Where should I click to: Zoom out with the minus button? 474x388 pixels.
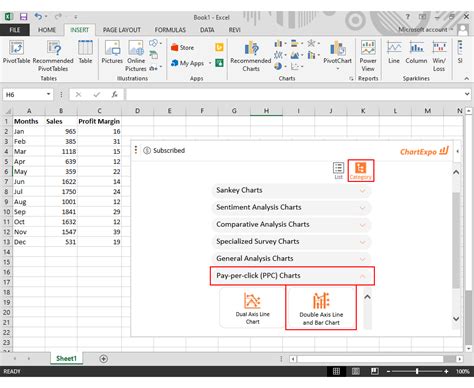[x=388, y=371]
